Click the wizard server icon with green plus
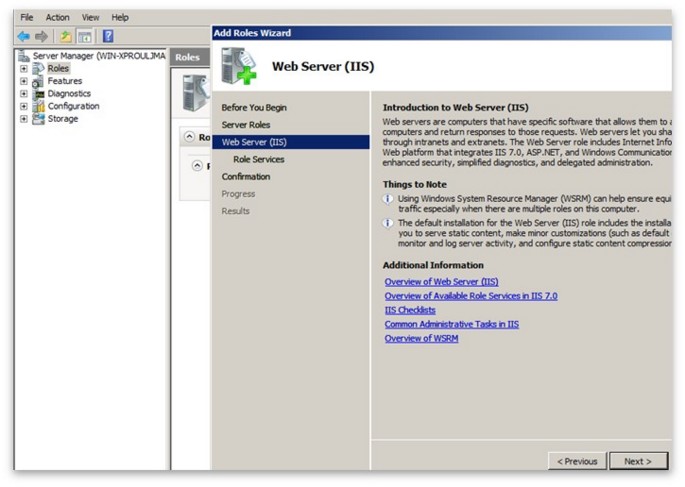The image size is (685, 487). pyautogui.click(x=239, y=66)
